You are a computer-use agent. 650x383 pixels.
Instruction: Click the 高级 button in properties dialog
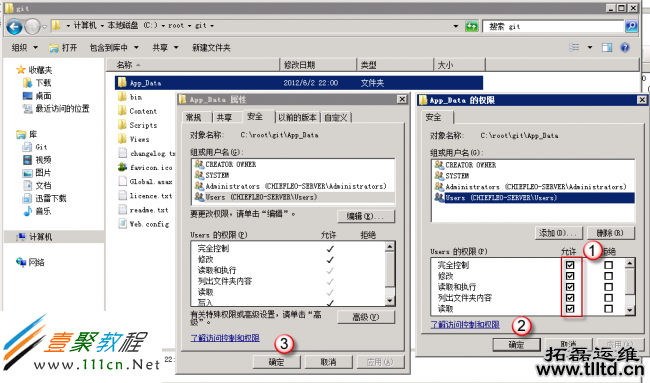click(365, 317)
